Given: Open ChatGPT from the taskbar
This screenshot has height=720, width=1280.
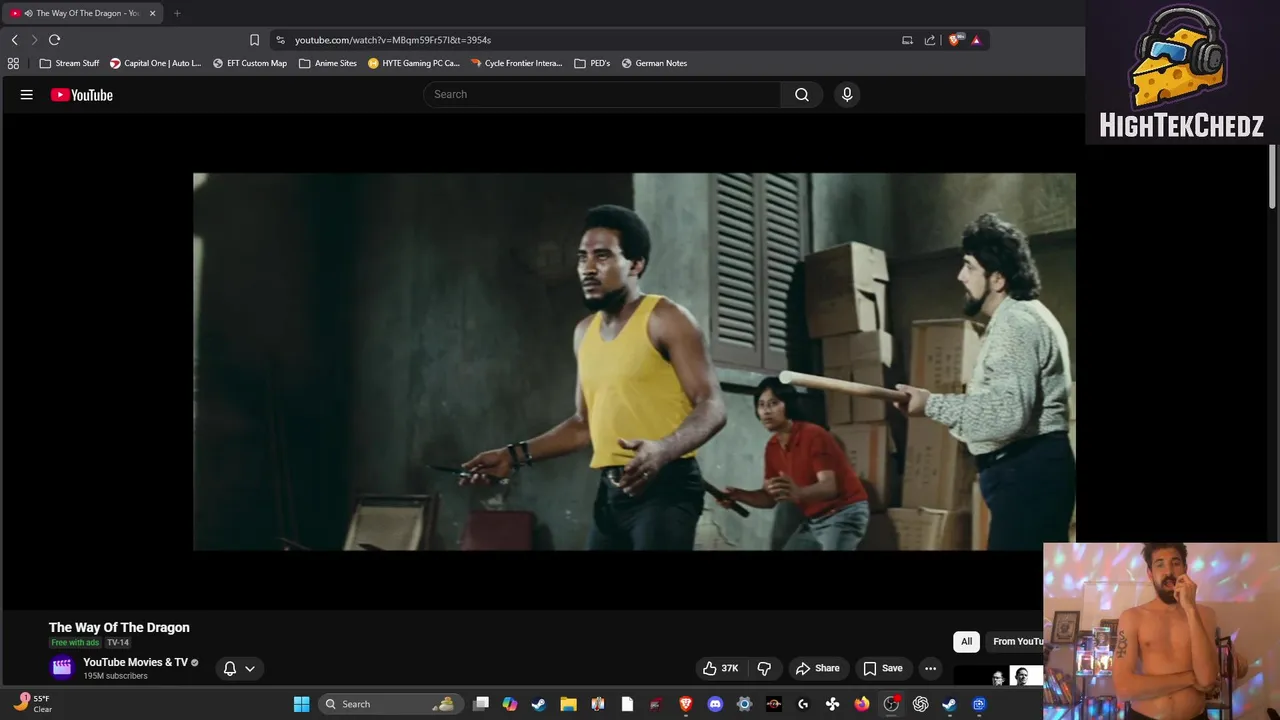Looking at the screenshot, I should coord(920,704).
